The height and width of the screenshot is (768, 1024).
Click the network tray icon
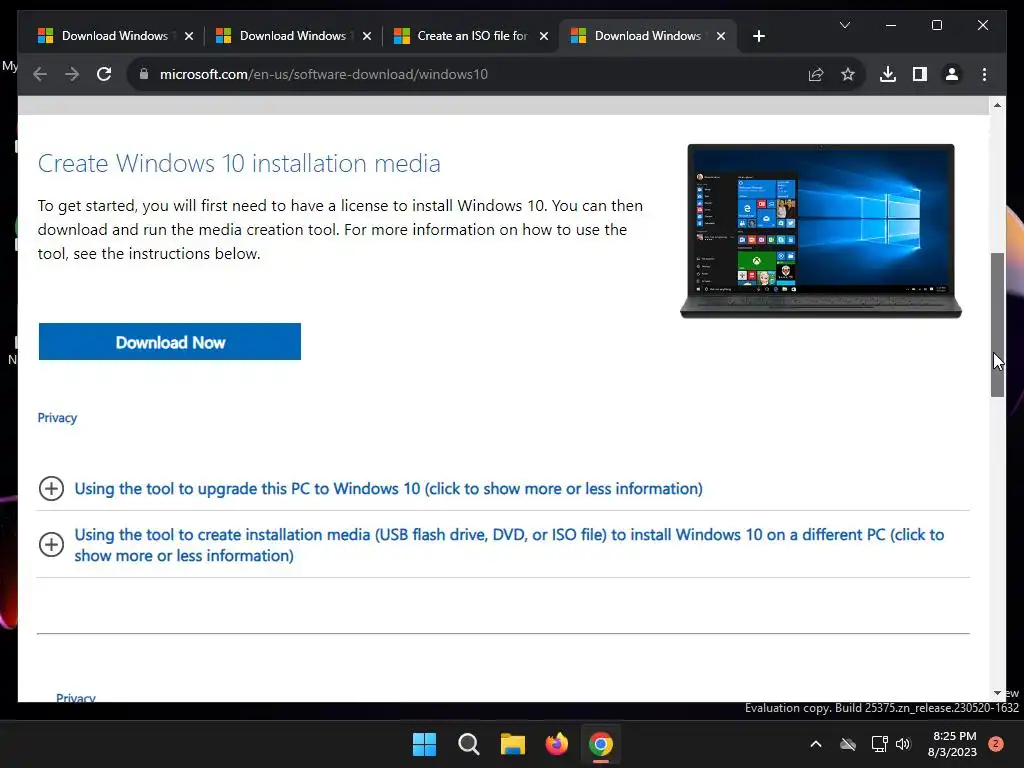point(879,744)
